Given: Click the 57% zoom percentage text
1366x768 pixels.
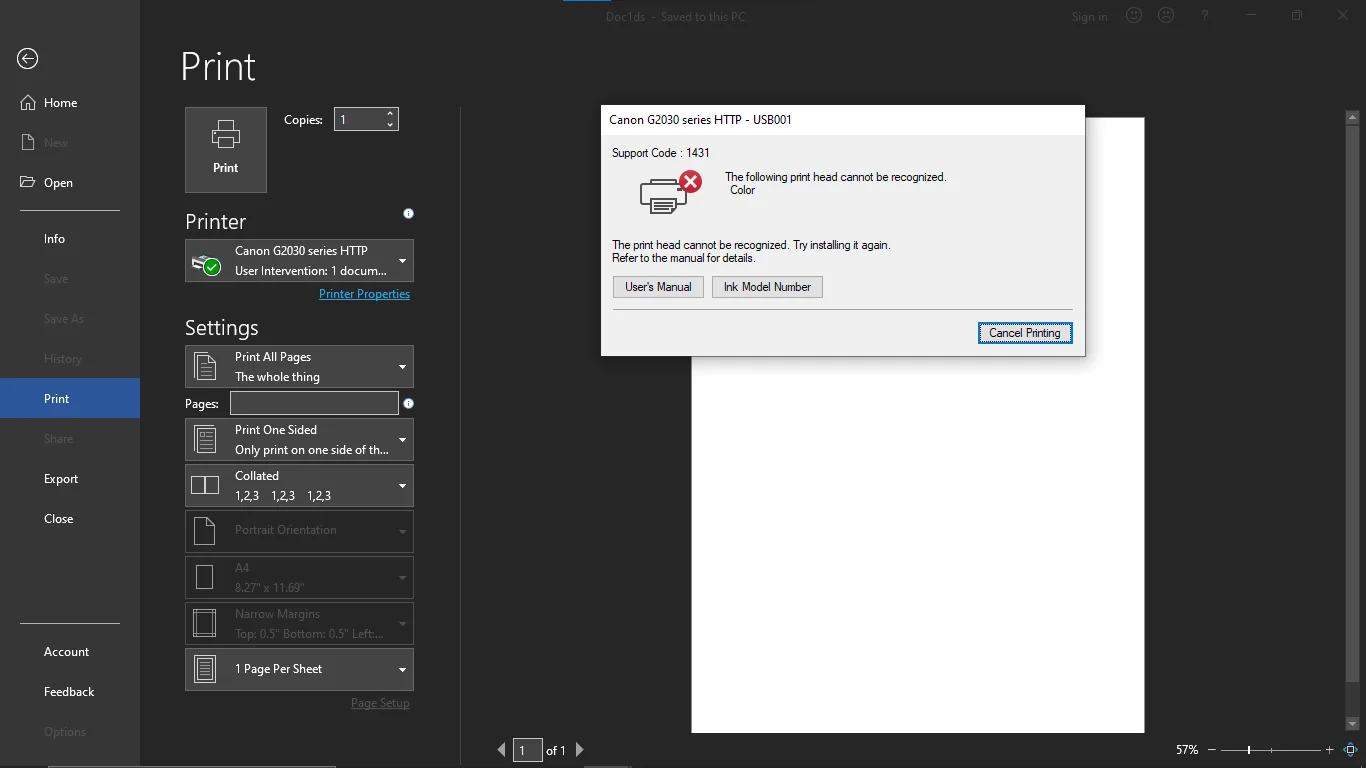Looking at the screenshot, I should pyautogui.click(x=1187, y=750).
